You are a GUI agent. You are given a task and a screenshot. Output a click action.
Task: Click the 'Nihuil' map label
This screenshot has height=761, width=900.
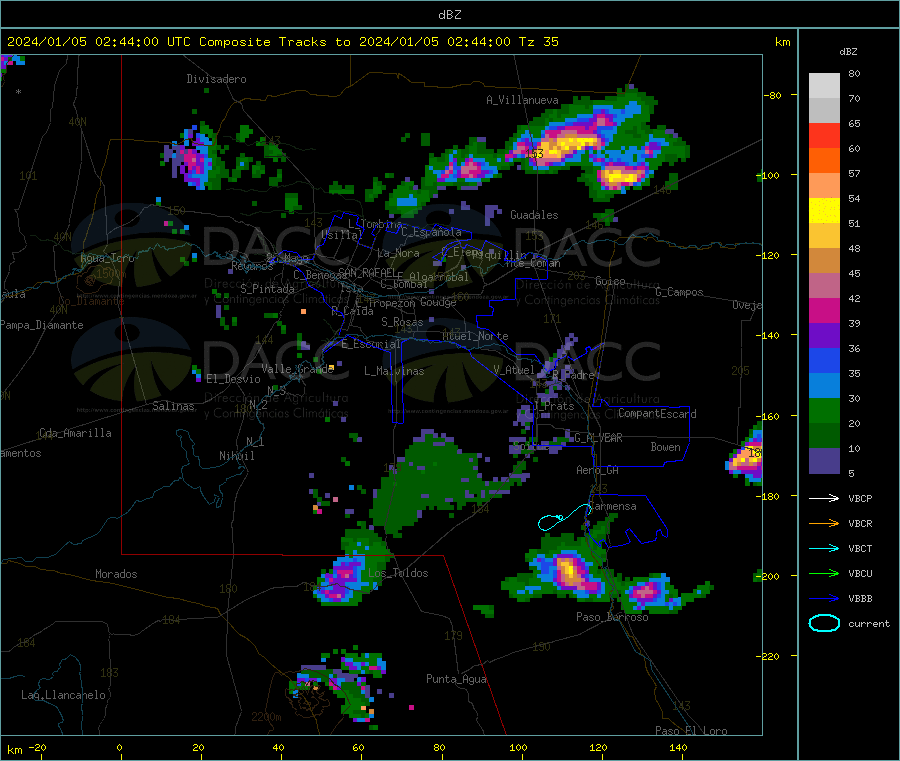tap(236, 456)
